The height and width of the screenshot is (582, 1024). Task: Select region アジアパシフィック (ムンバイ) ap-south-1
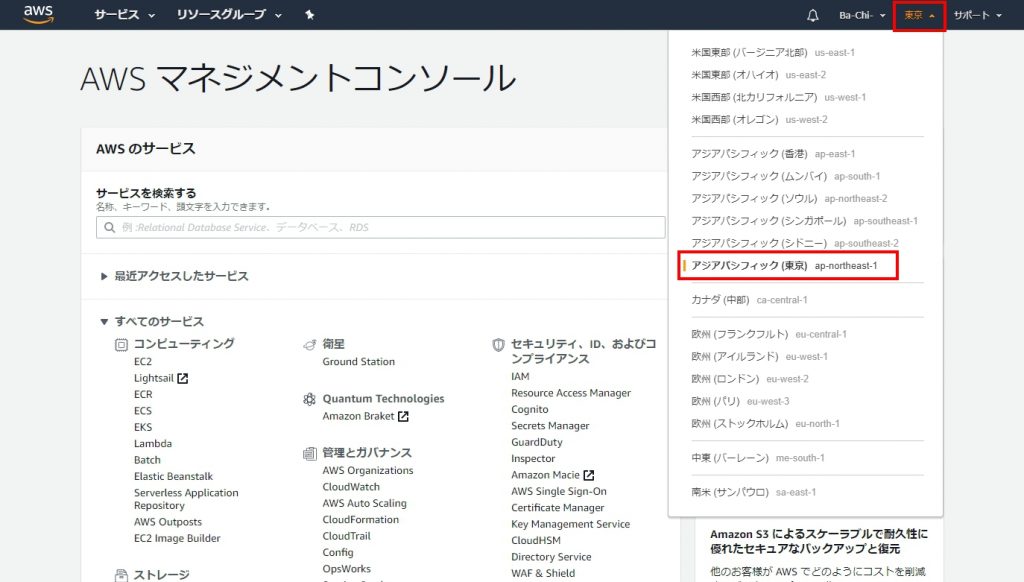pos(785,176)
